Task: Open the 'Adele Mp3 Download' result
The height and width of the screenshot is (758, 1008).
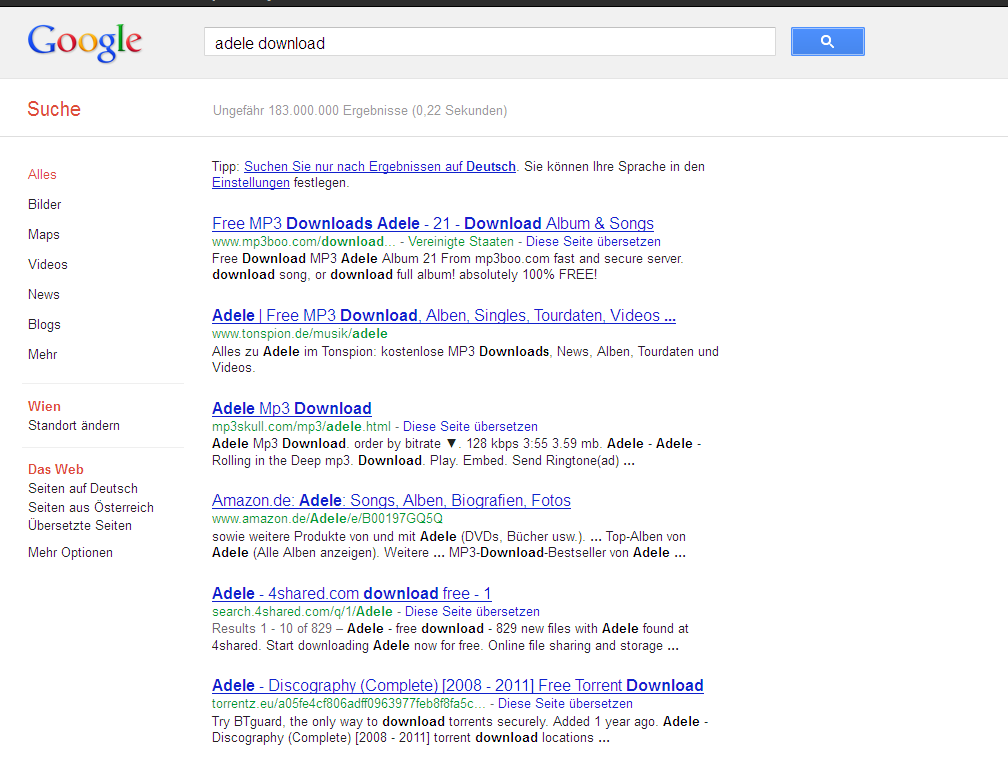Action: [292, 408]
